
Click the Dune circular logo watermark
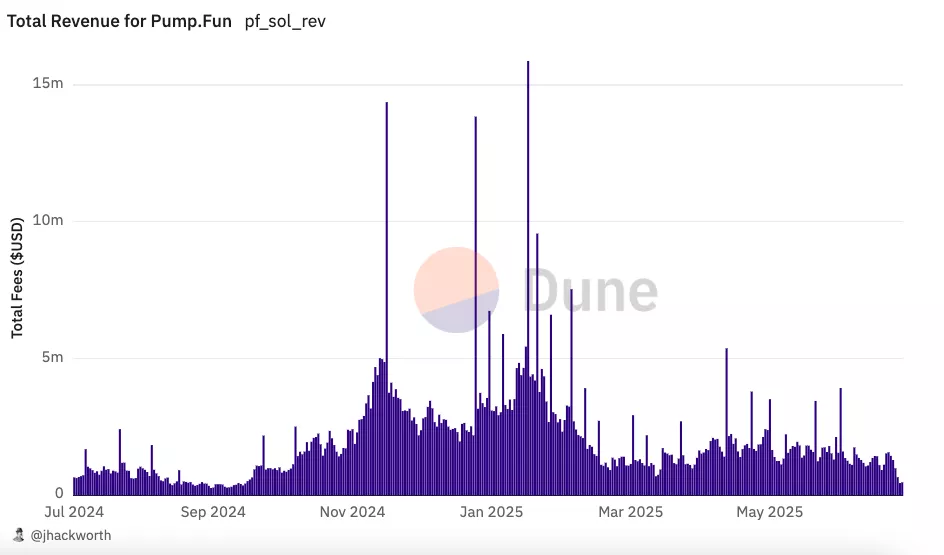point(456,290)
